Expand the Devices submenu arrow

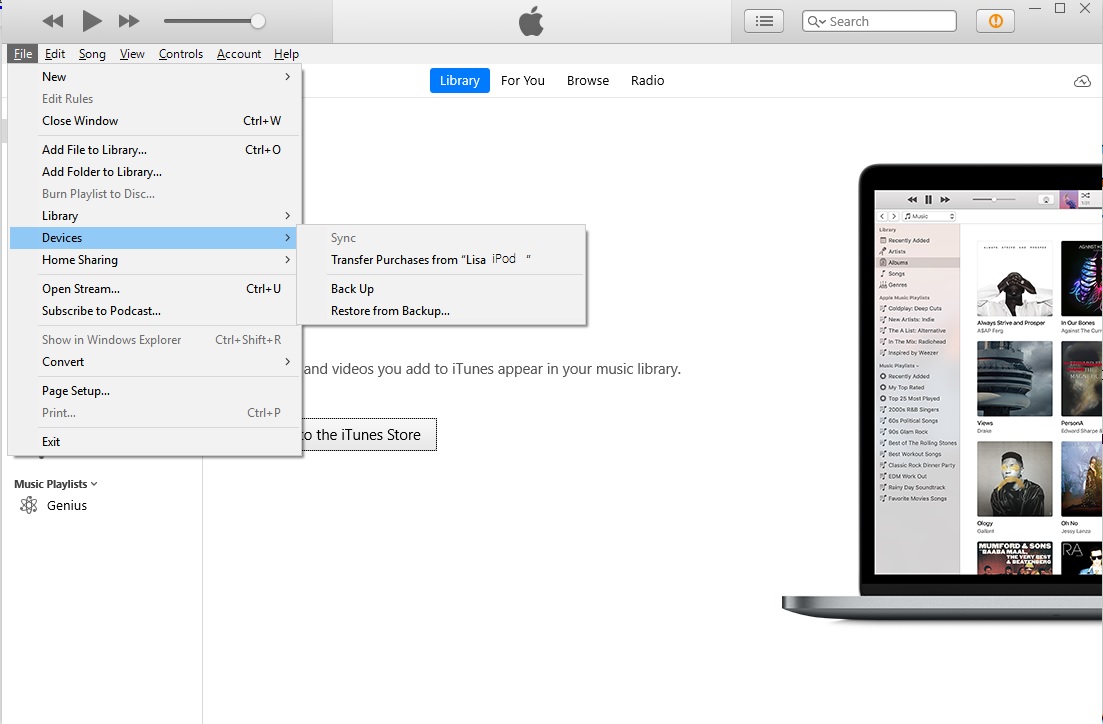point(288,238)
